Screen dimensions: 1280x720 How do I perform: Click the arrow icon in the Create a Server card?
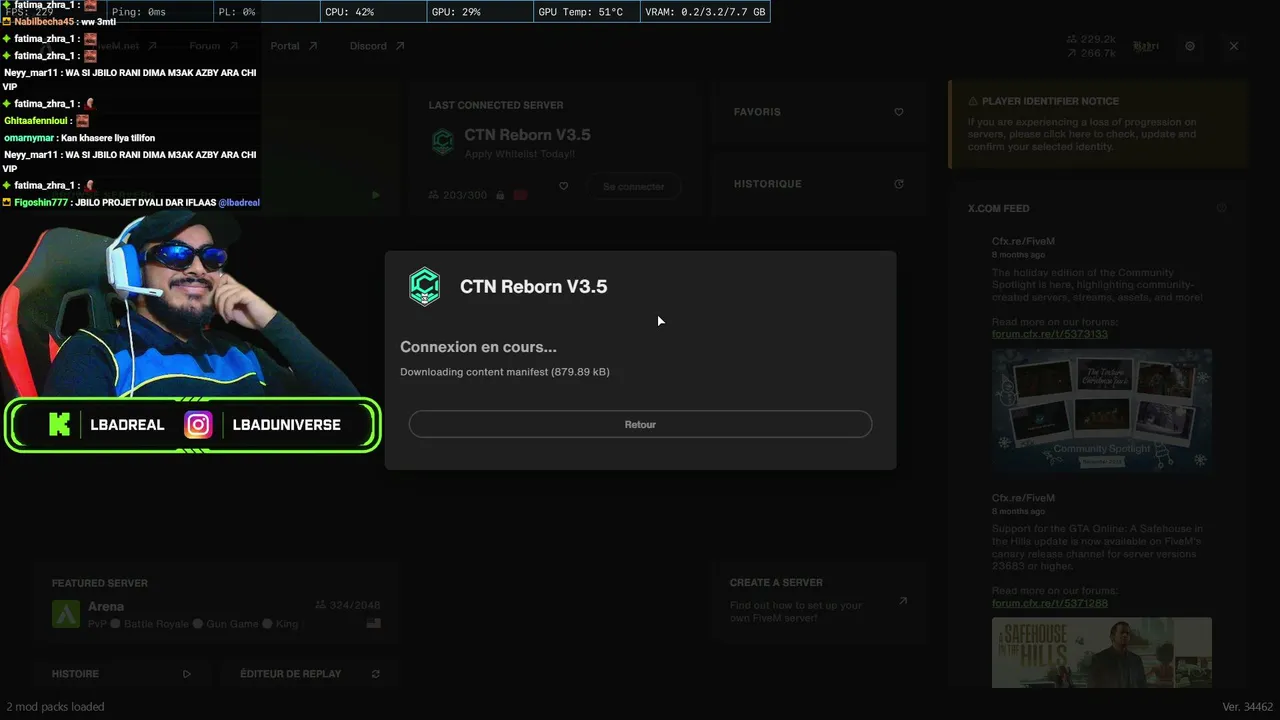pyautogui.click(x=903, y=601)
